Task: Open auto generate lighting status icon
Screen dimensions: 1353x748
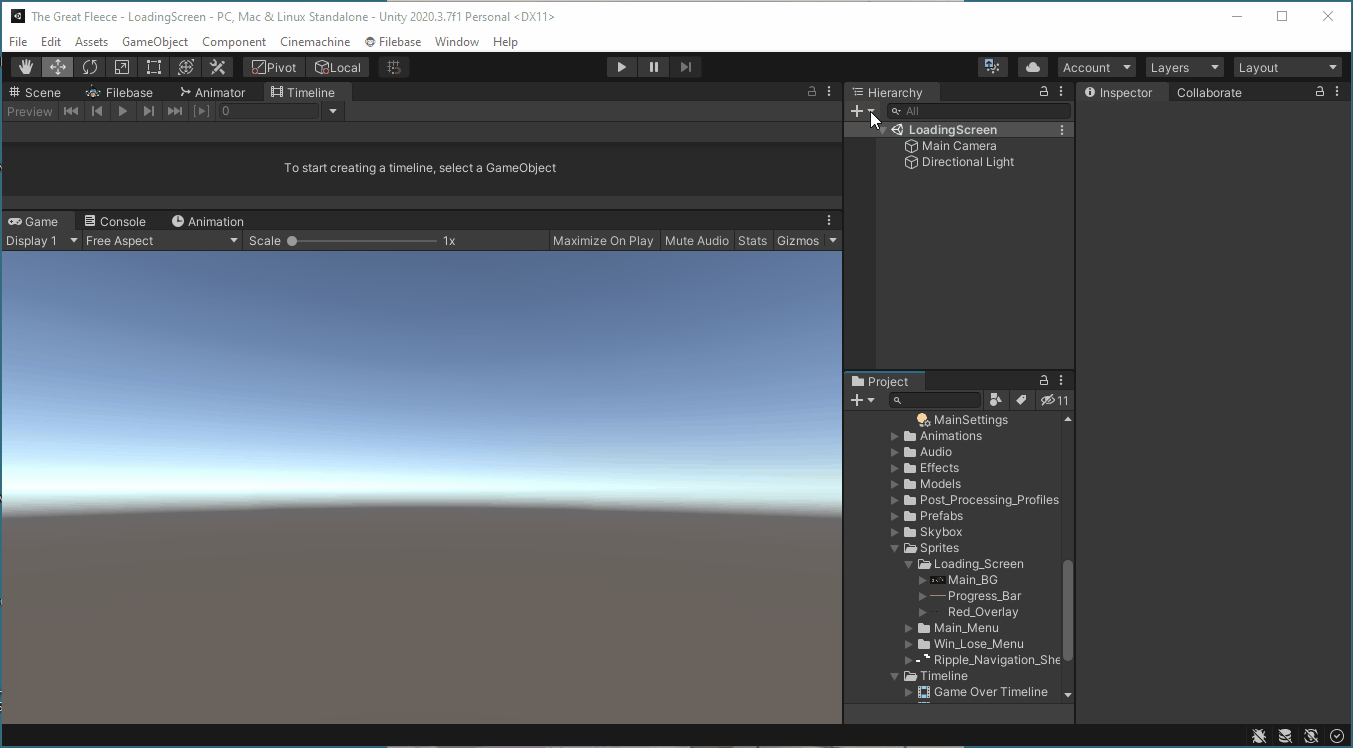Action: [1311, 736]
